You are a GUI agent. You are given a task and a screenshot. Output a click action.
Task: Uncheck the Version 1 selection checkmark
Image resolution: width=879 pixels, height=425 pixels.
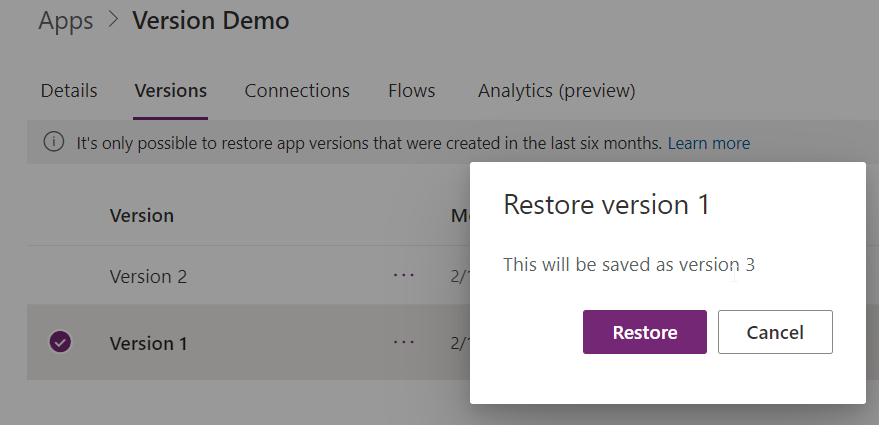(60, 342)
